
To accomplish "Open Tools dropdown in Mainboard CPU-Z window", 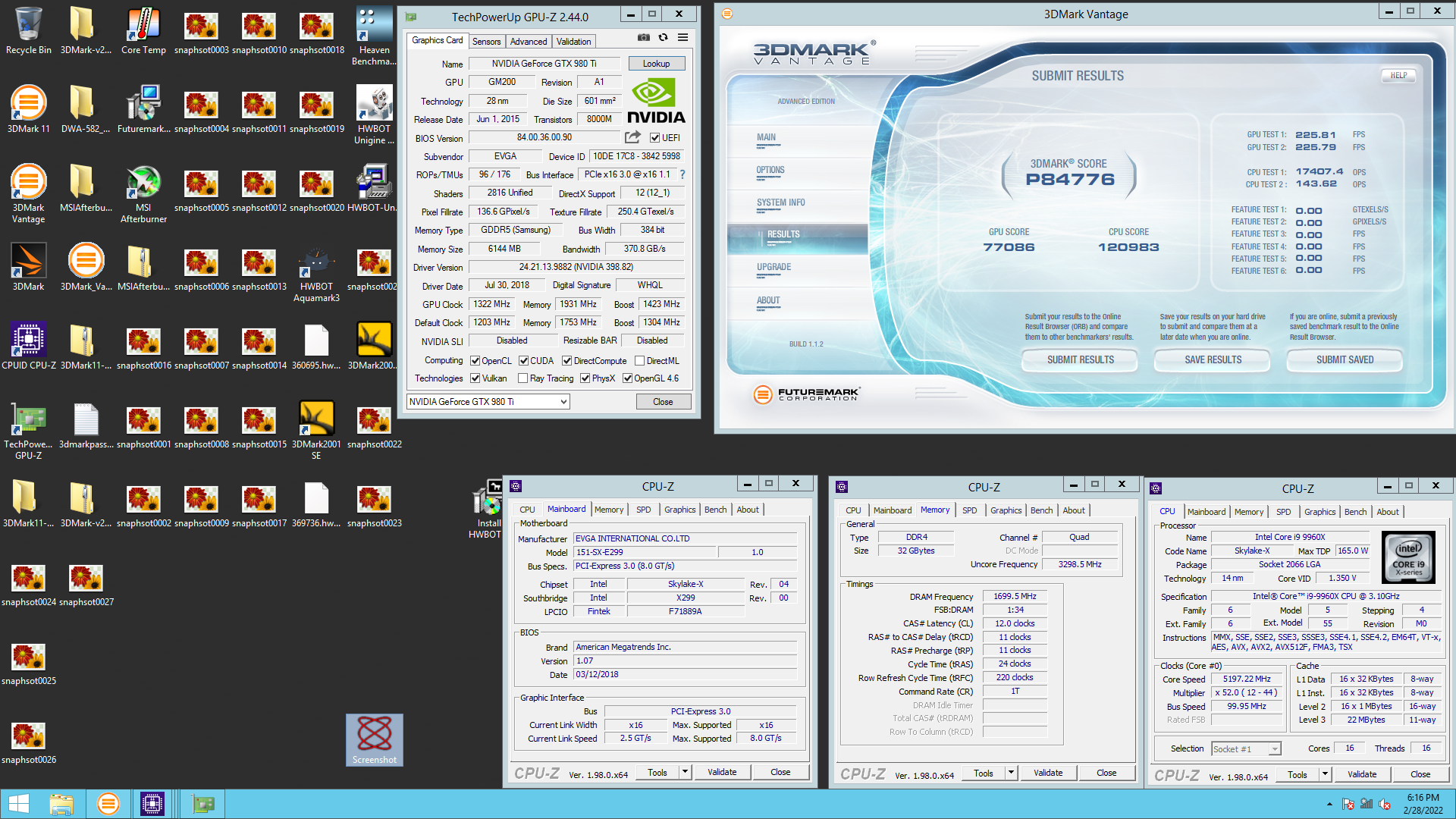I will click(685, 772).
